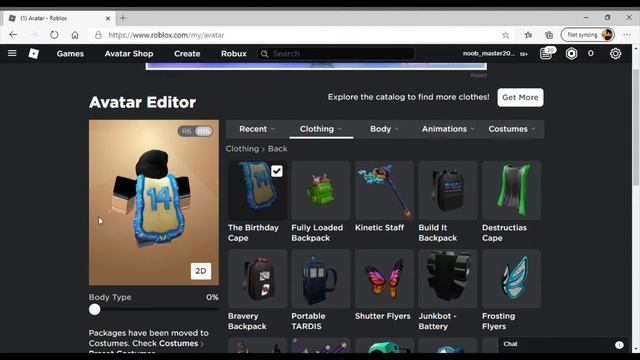Uncheck The Birthday Cape checkbox
The width and height of the screenshot is (640, 360).
tap(276, 171)
